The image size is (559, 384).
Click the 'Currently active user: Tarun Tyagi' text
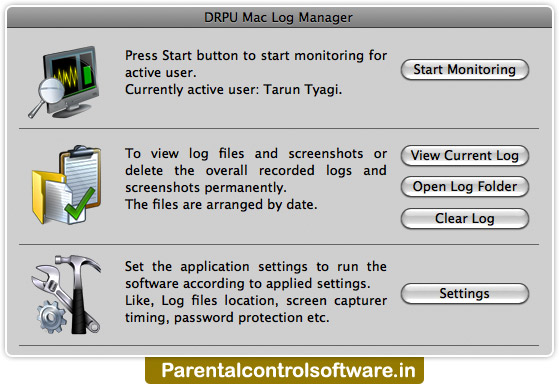click(234, 89)
